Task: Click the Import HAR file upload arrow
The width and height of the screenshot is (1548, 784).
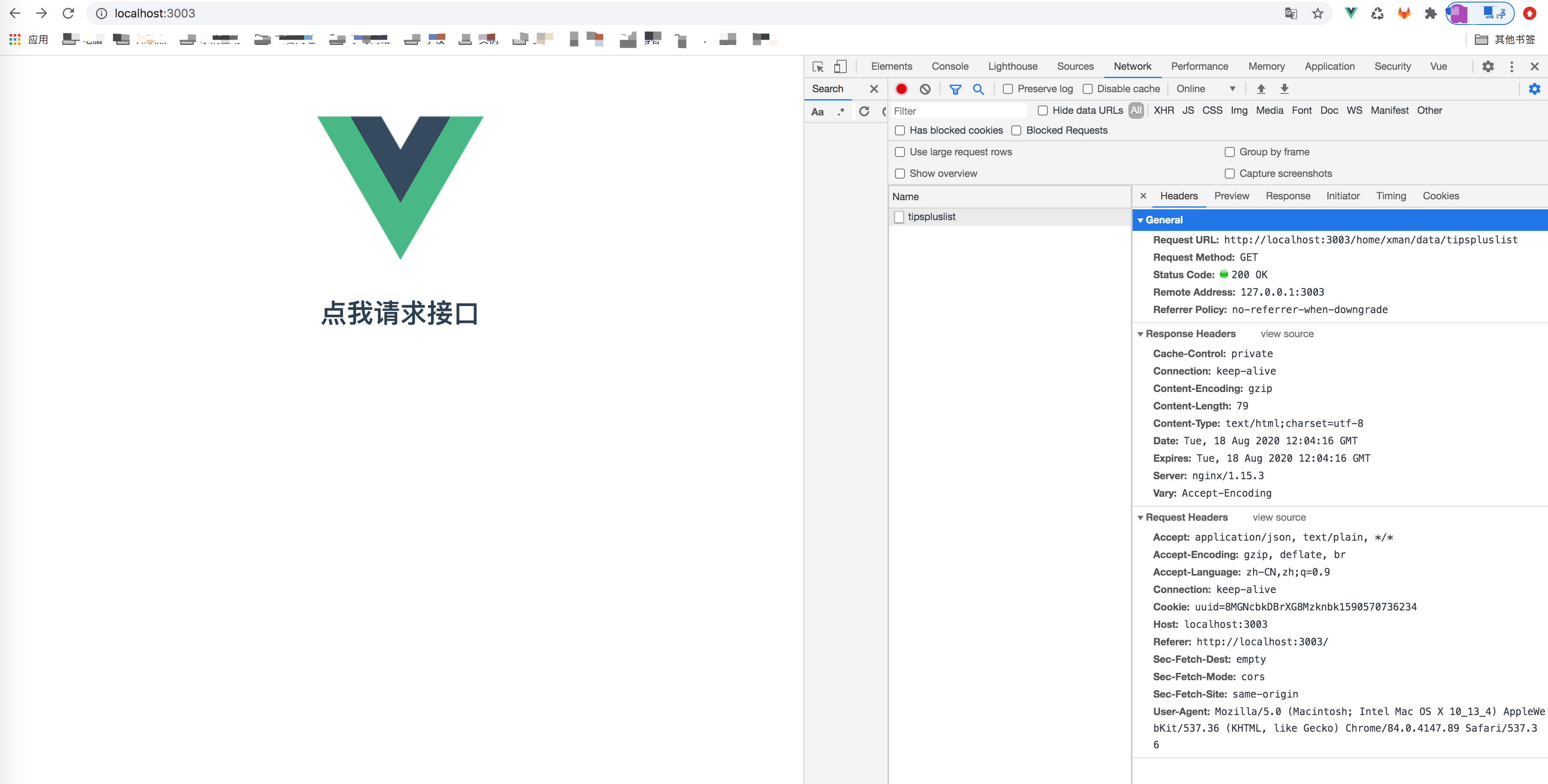Action: click(x=1261, y=89)
